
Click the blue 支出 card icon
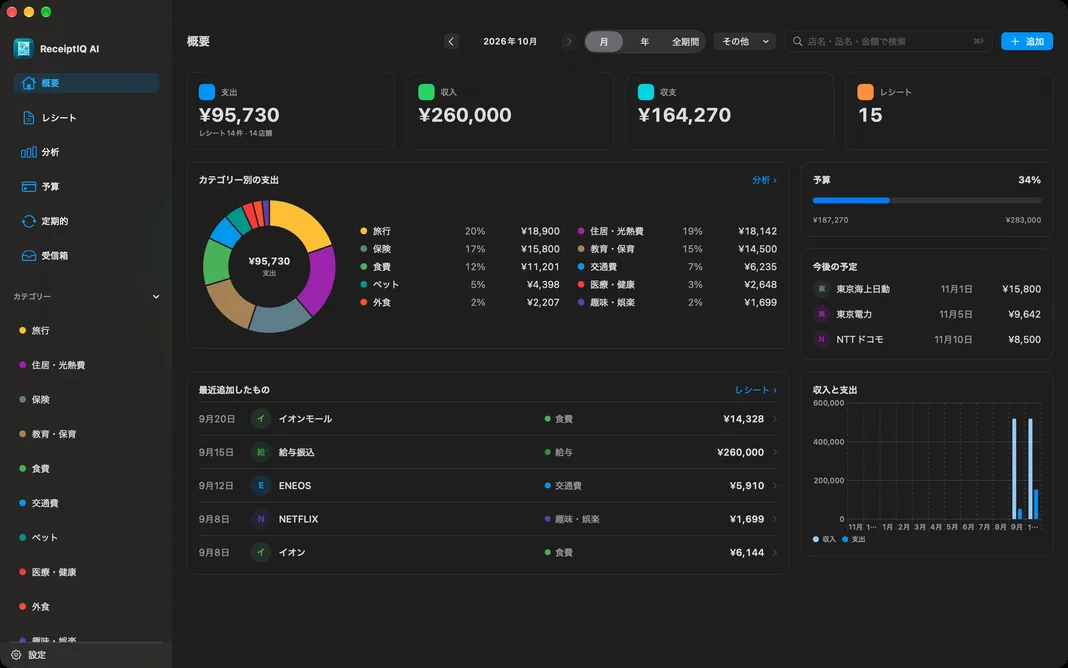(x=206, y=92)
